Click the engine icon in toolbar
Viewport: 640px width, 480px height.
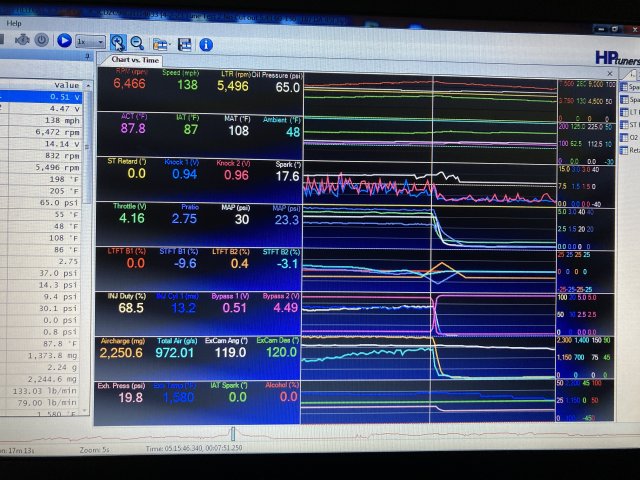(x=21, y=41)
